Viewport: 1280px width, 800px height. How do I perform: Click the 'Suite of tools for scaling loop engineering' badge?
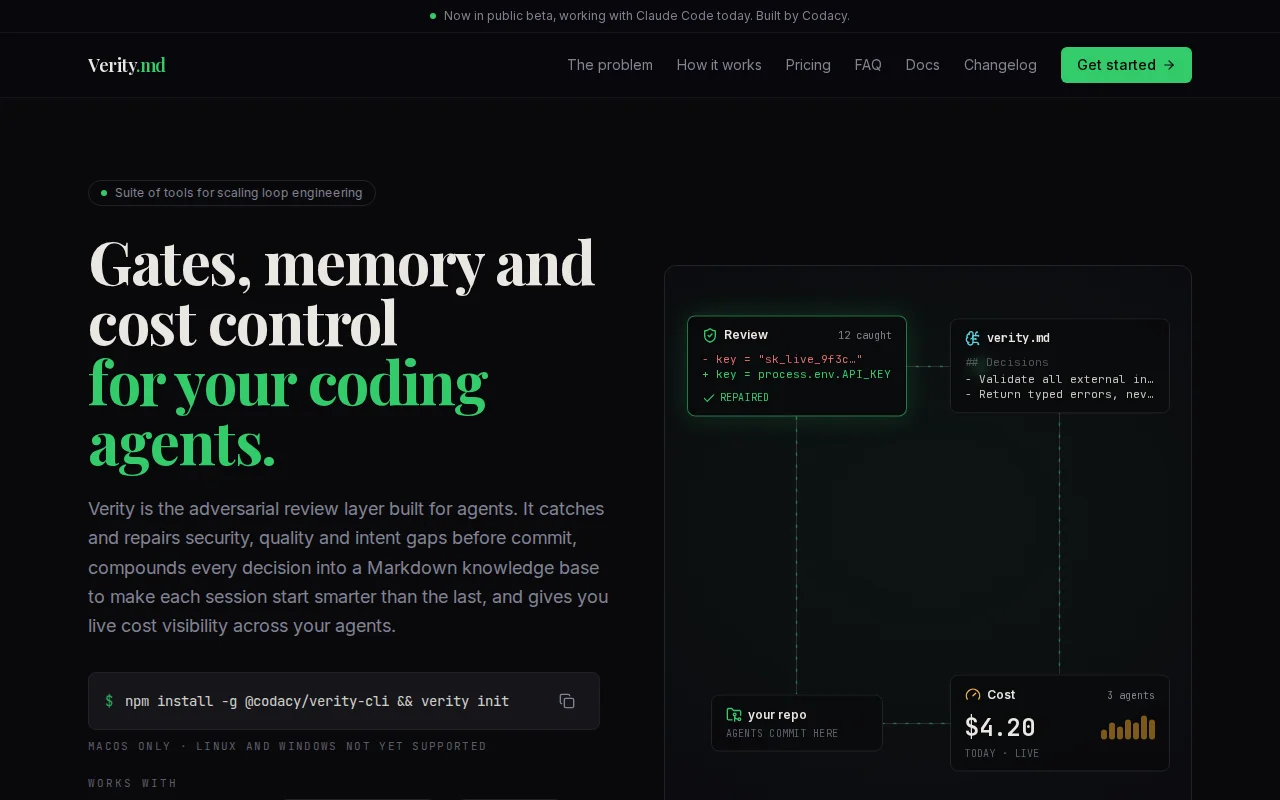pos(232,193)
